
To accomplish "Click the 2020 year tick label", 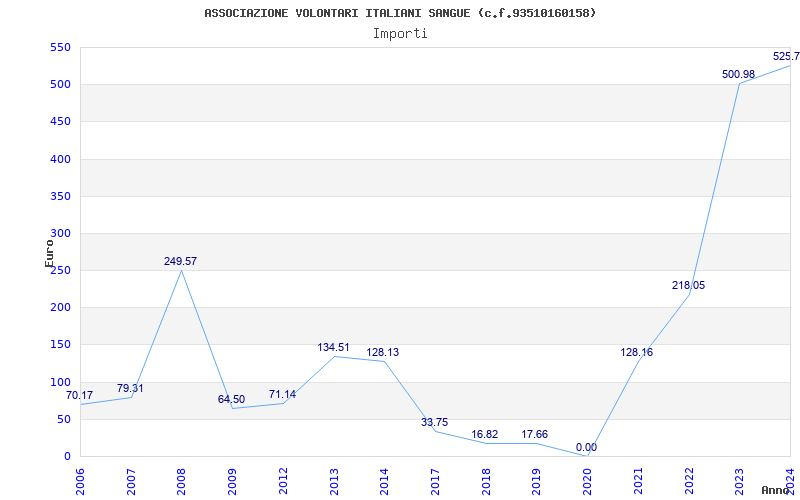I will pyautogui.click(x=587, y=481).
